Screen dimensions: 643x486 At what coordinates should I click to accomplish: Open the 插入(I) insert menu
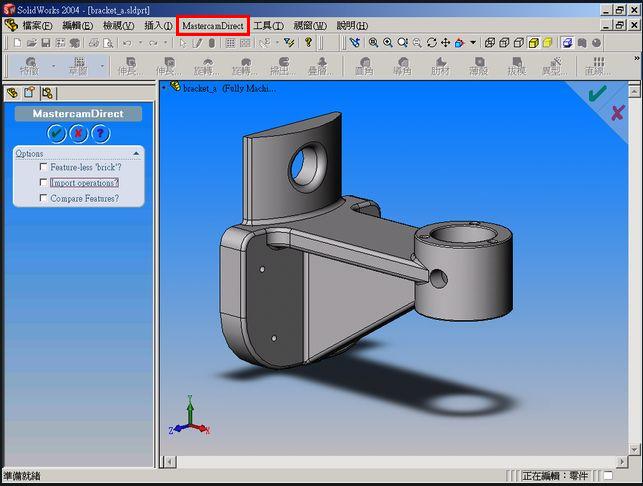pyautogui.click(x=158, y=26)
